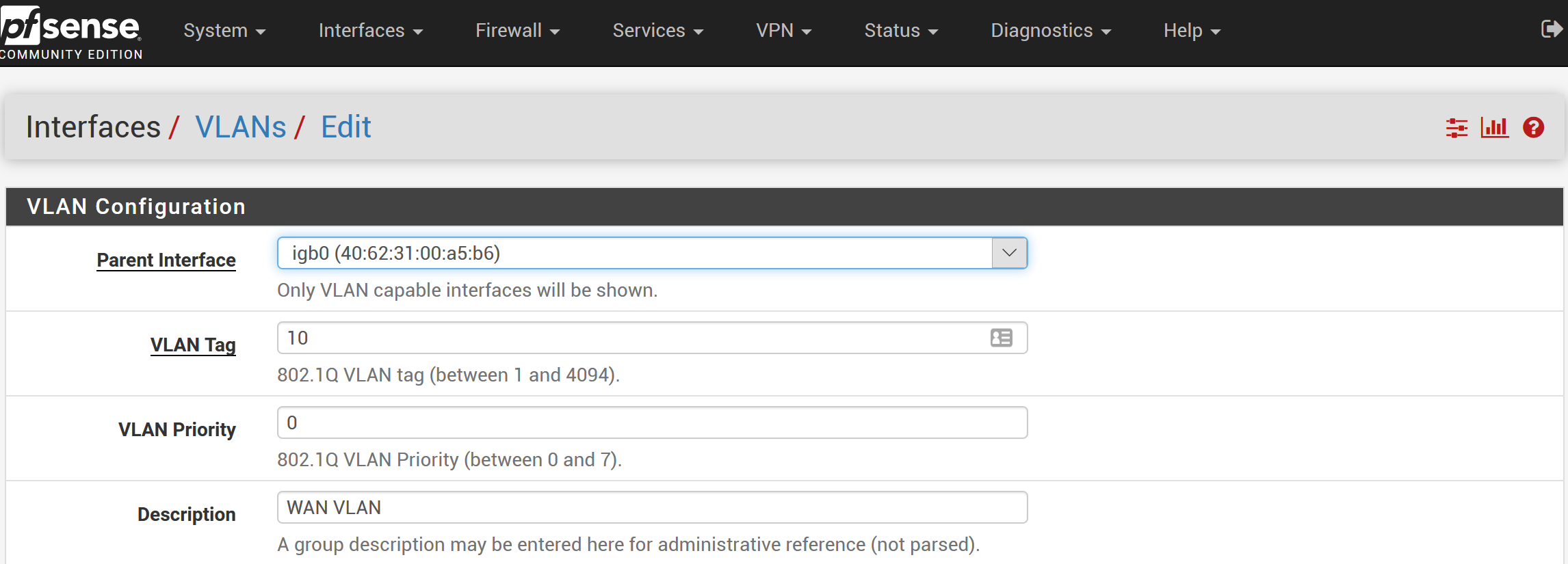Open the Diagnostics menu

point(1051,31)
